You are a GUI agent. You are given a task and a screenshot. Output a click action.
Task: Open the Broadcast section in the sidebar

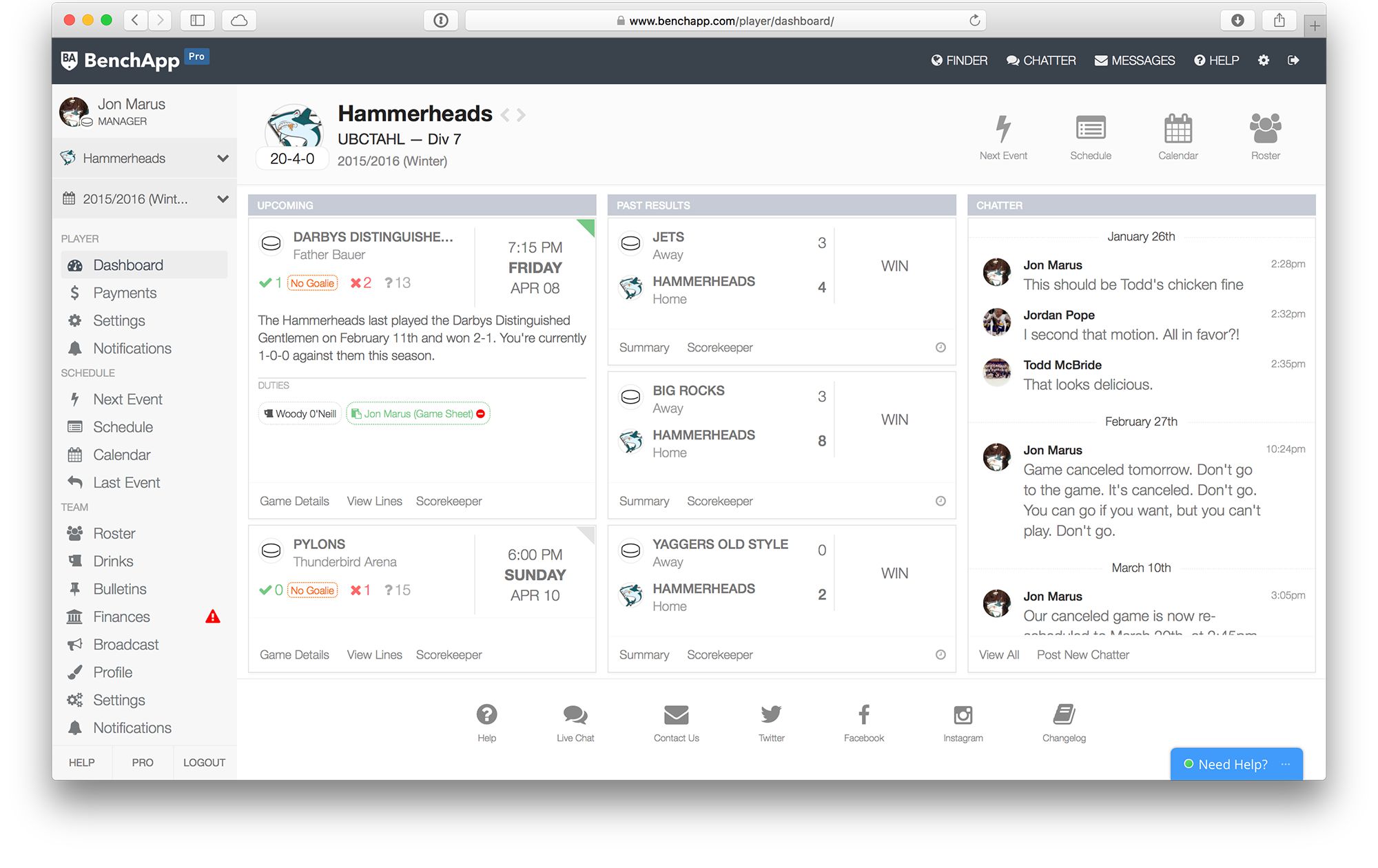click(x=125, y=644)
